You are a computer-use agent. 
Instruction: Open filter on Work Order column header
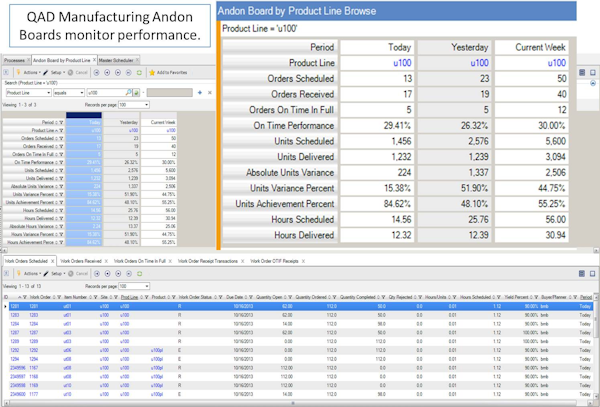[x=59, y=297]
